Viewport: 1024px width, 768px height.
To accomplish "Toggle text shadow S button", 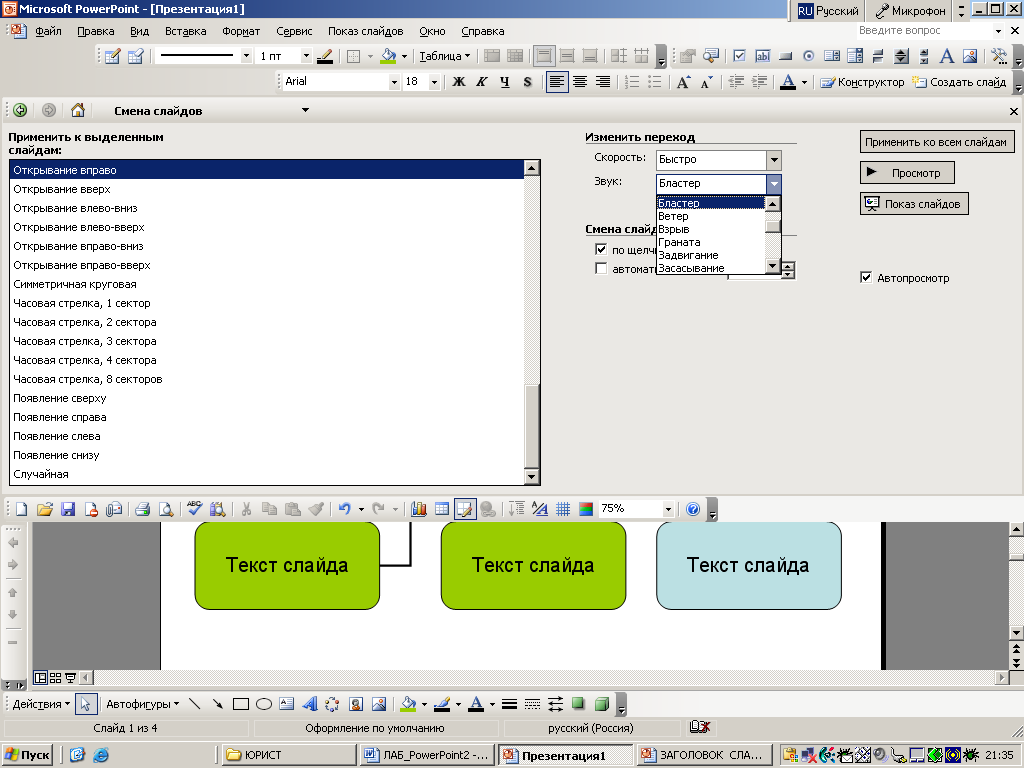I will coord(527,82).
